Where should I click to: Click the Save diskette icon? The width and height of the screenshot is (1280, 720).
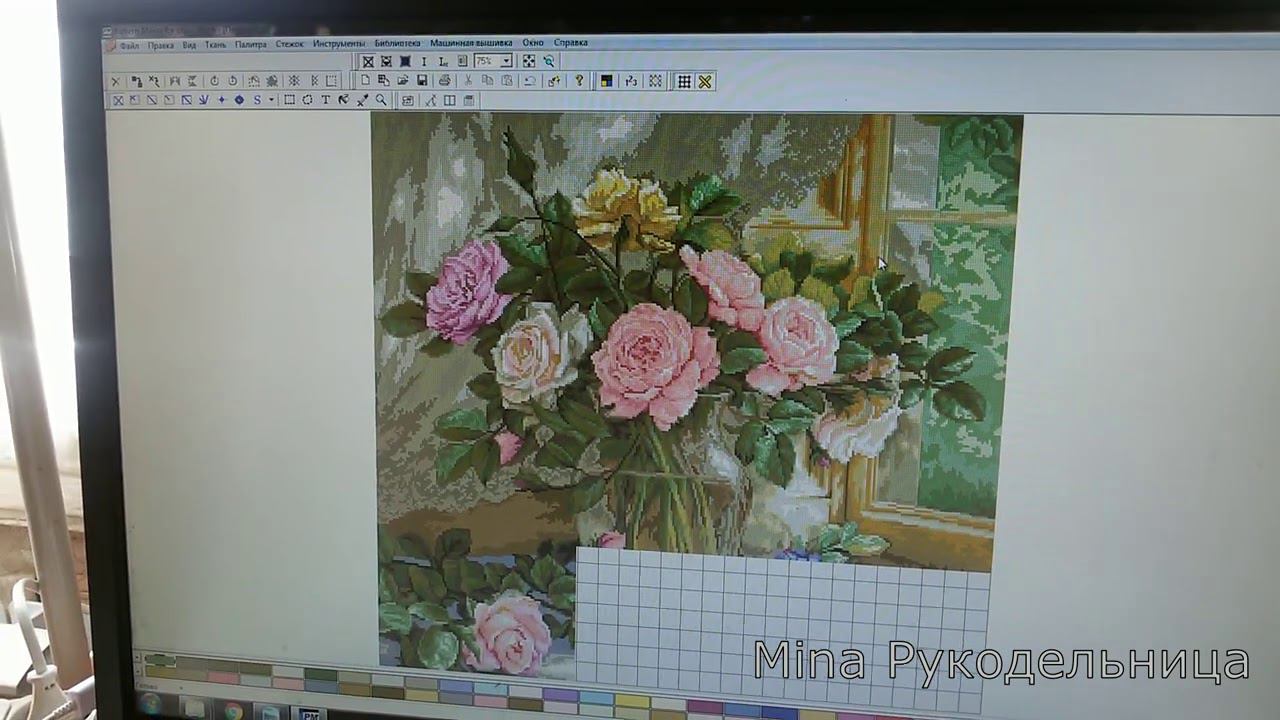point(422,80)
